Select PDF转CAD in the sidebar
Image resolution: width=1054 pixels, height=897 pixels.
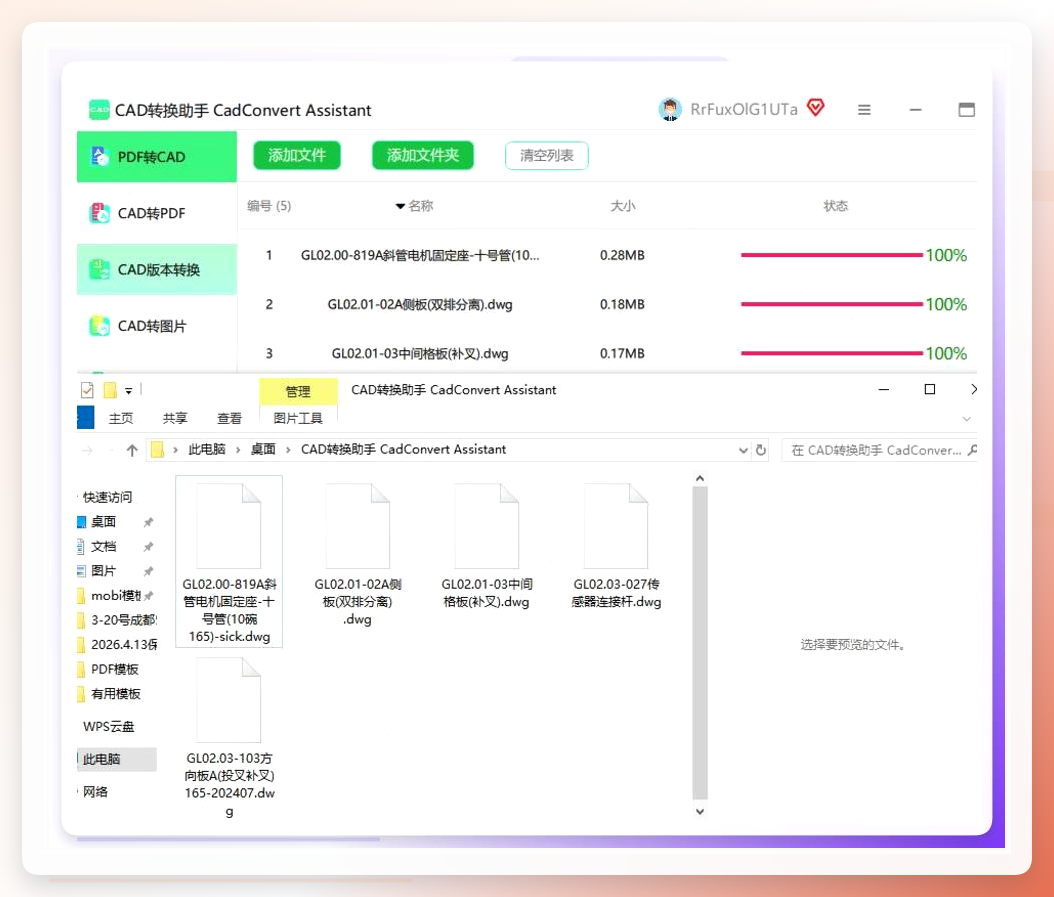[x=157, y=157]
